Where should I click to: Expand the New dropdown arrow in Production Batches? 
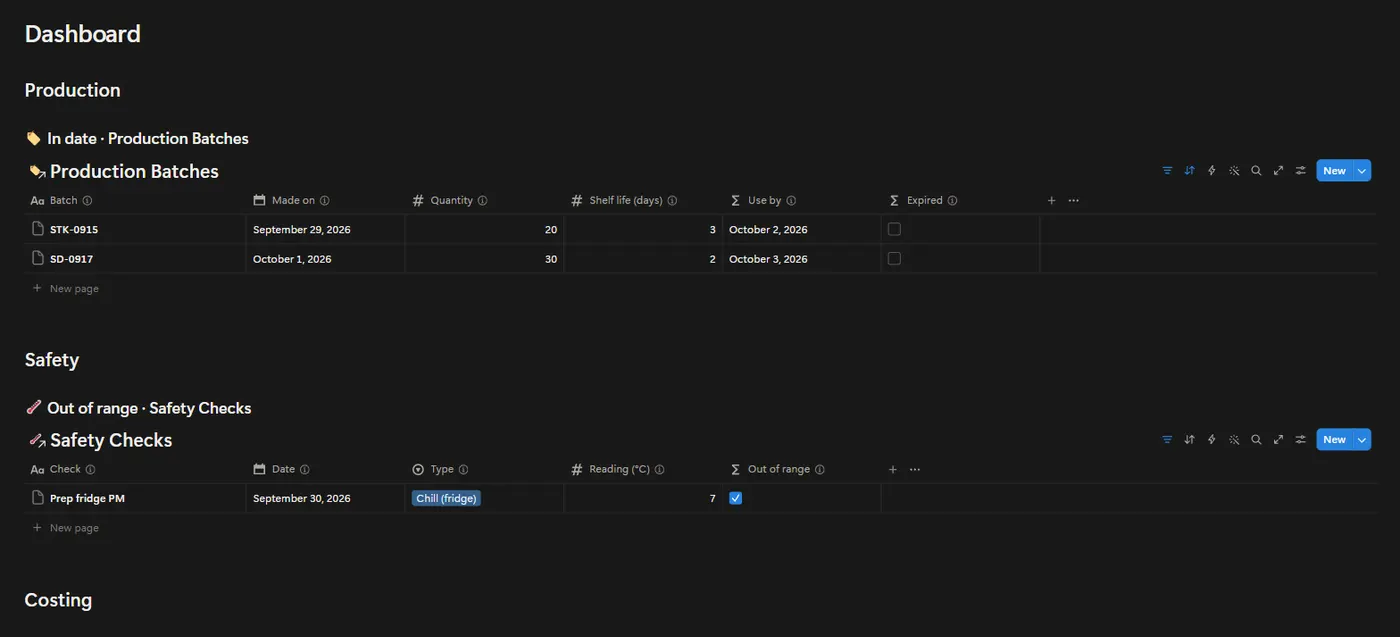[x=1362, y=171]
